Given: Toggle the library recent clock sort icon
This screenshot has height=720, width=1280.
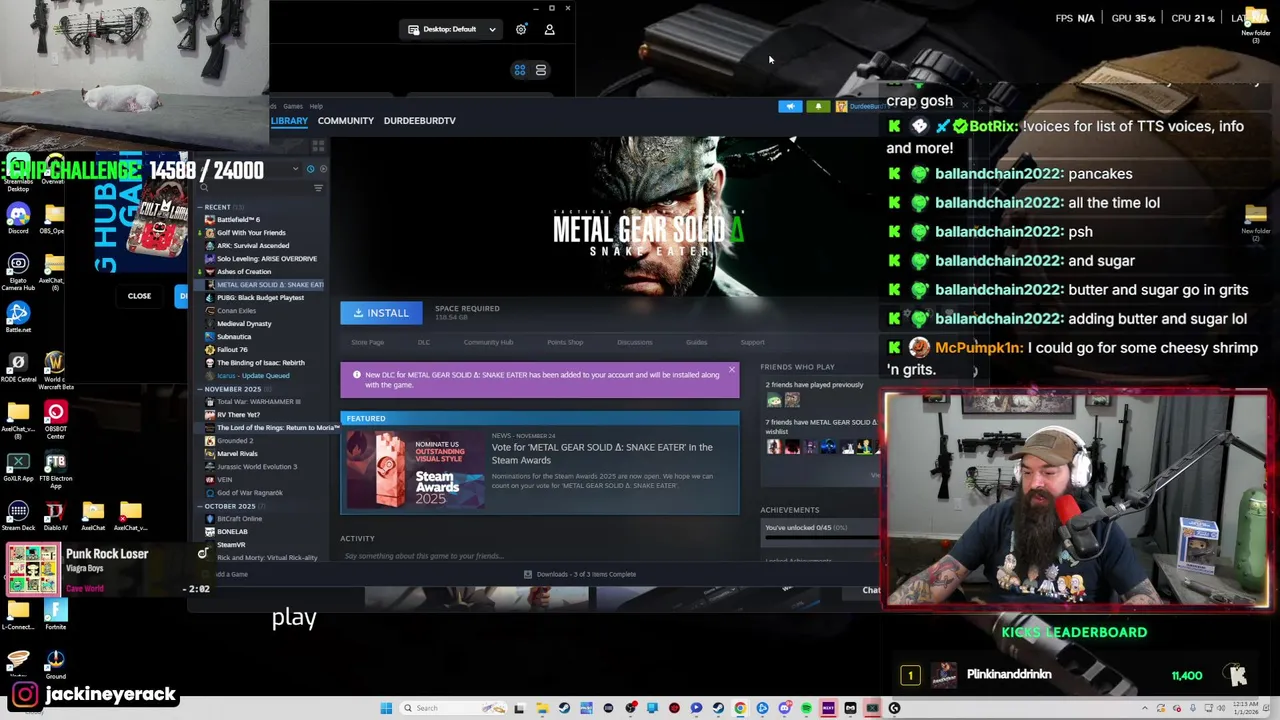Looking at the screenshot, I should tap(310, 169).
